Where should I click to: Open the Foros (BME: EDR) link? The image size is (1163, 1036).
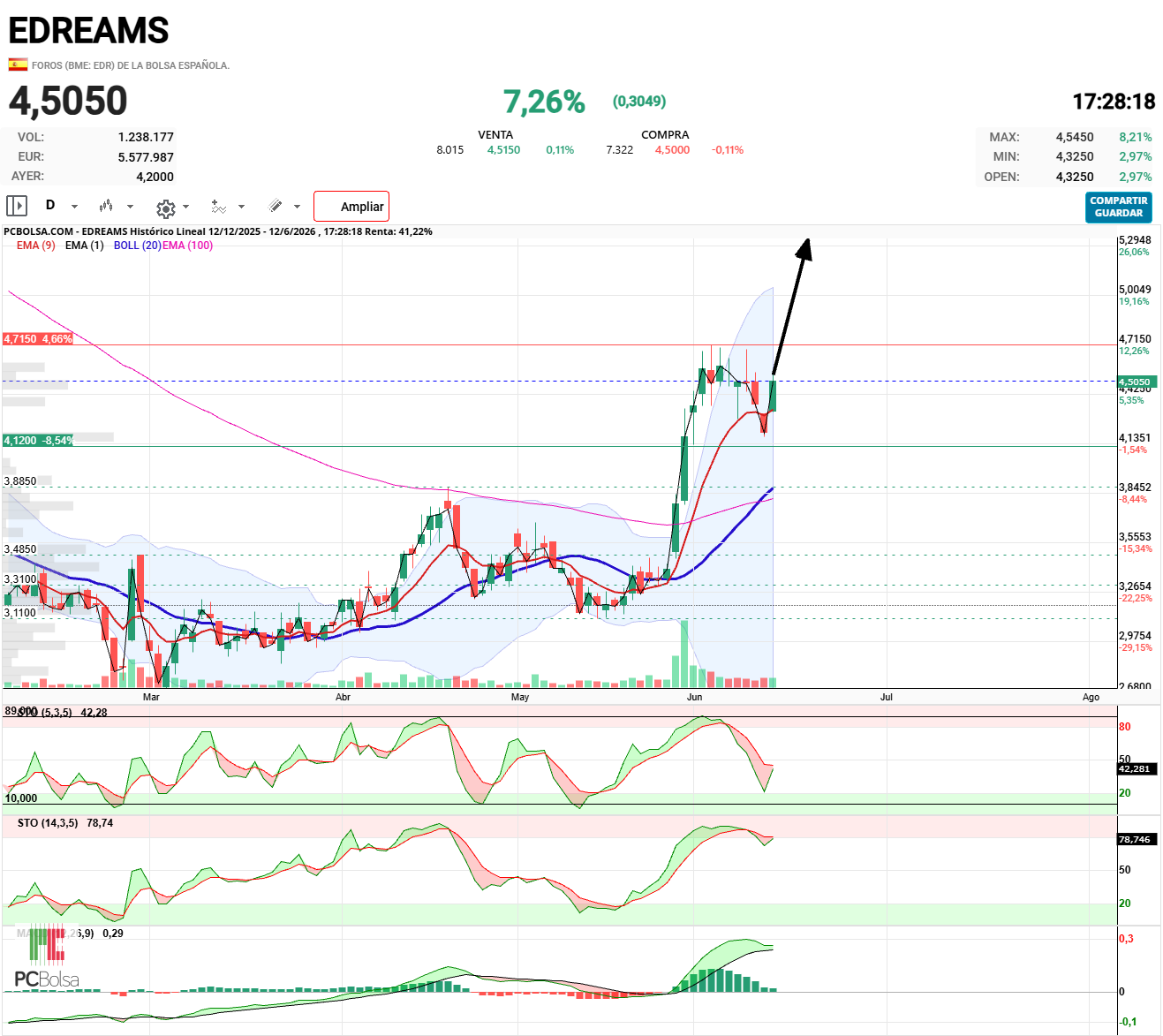[131, 65]
